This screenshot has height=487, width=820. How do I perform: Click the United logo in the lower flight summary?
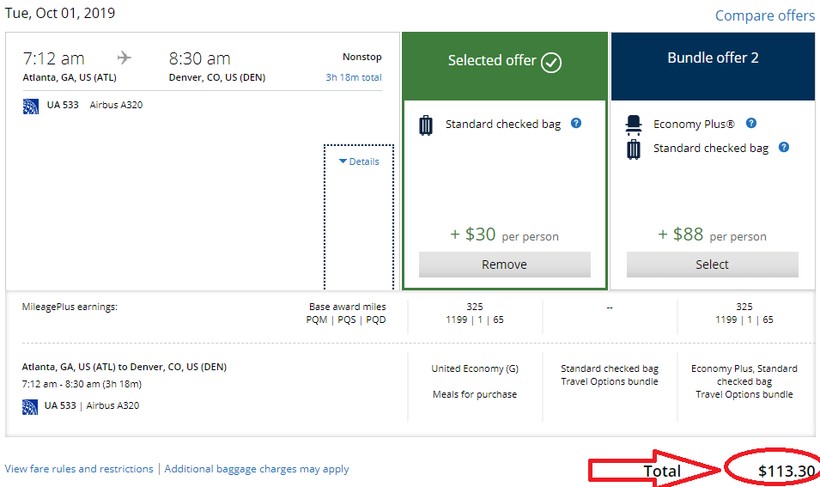[31, 406]
